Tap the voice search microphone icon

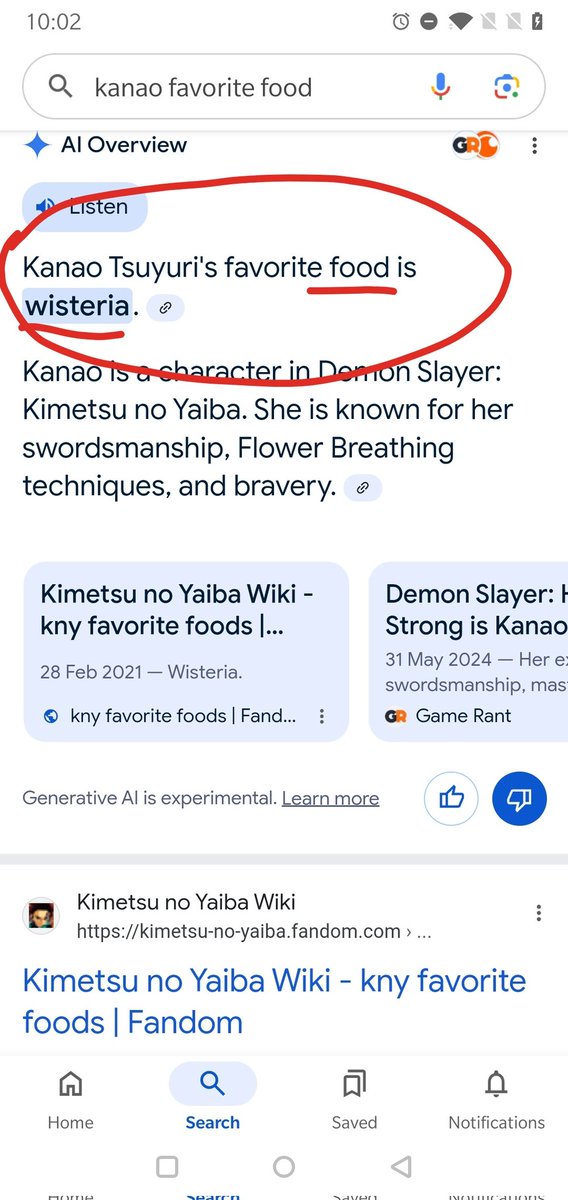click(440, 87)
